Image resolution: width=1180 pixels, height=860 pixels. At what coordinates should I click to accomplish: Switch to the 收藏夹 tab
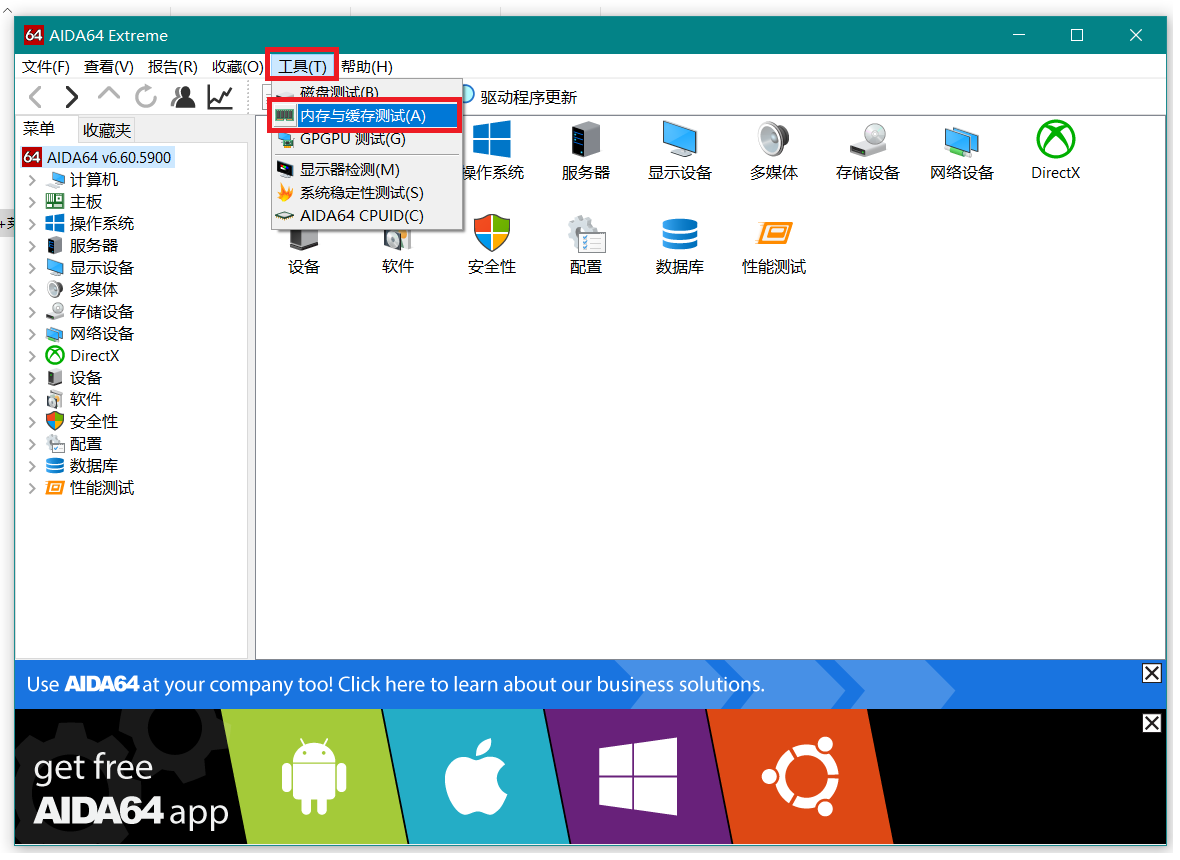tap(107, 130)
